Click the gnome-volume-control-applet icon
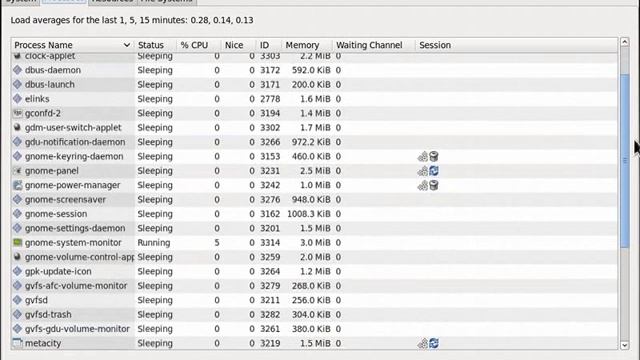The image size is (640, 360). coord(17,257)
